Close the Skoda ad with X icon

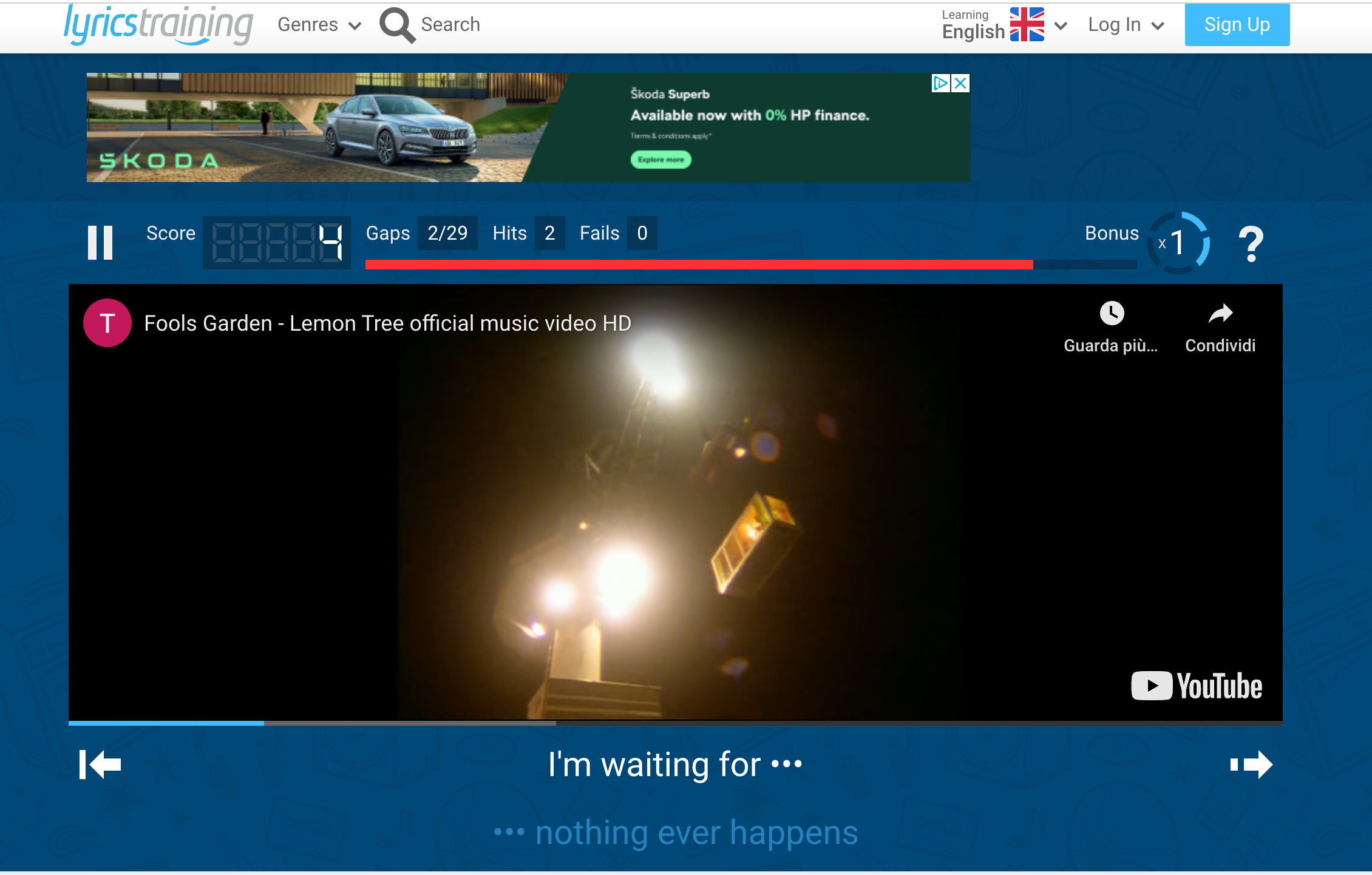(x=960, y=83)
